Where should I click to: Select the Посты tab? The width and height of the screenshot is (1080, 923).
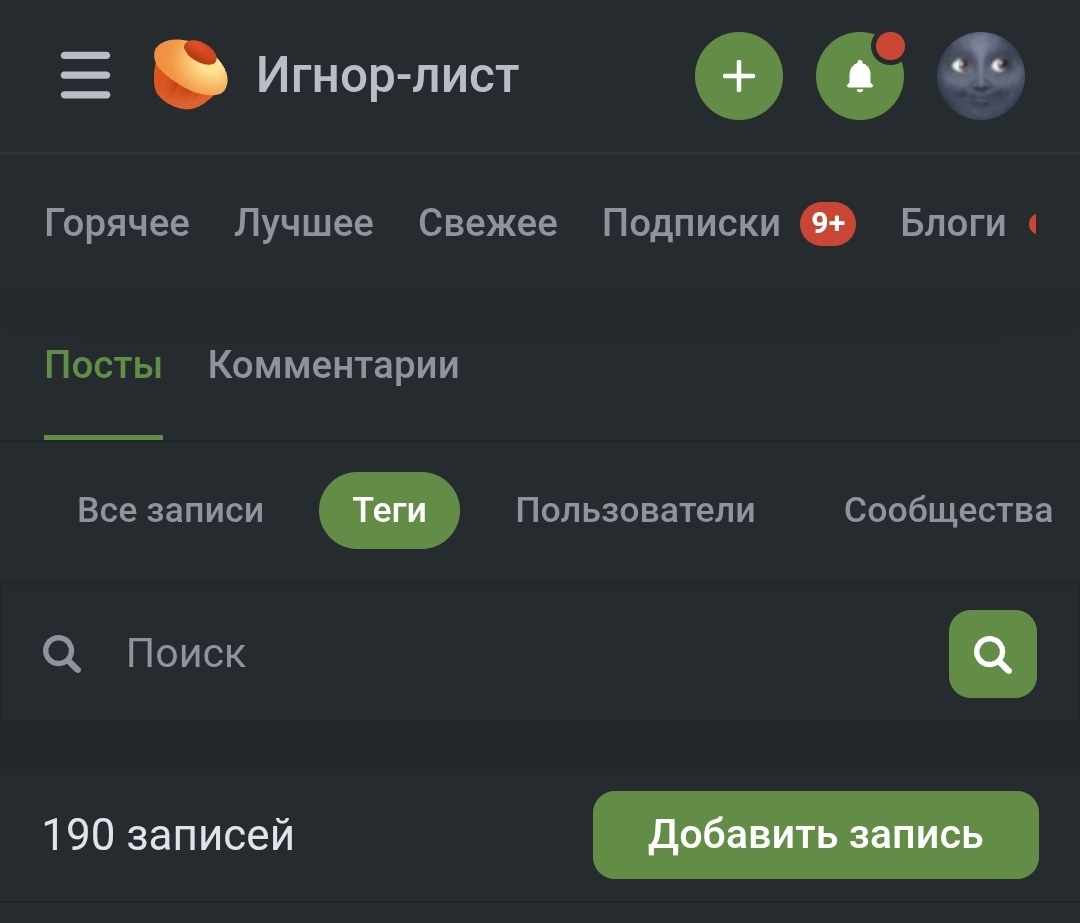tap(104, 366)
